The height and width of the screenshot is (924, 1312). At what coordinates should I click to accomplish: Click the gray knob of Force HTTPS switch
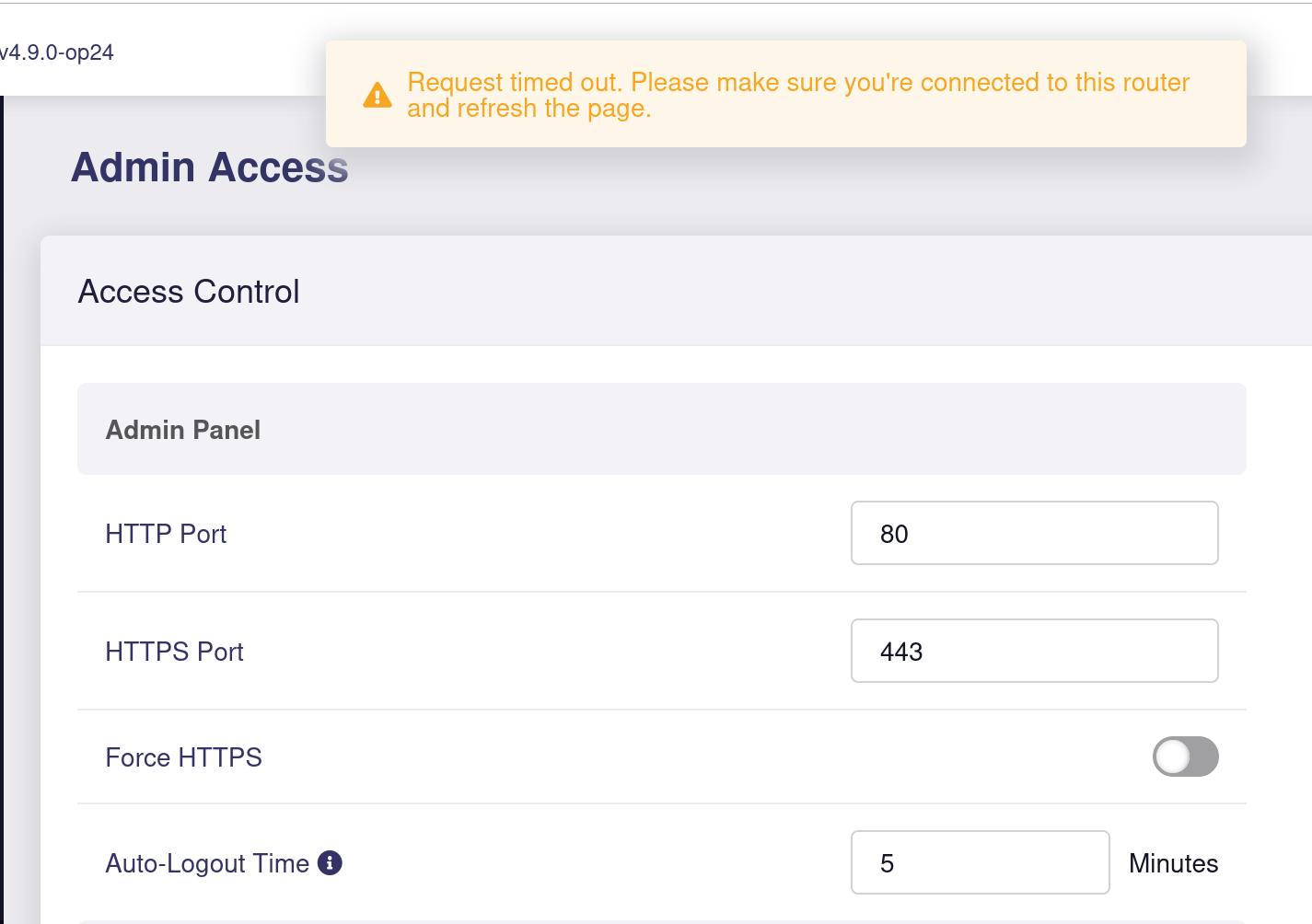coord(1172,757)
